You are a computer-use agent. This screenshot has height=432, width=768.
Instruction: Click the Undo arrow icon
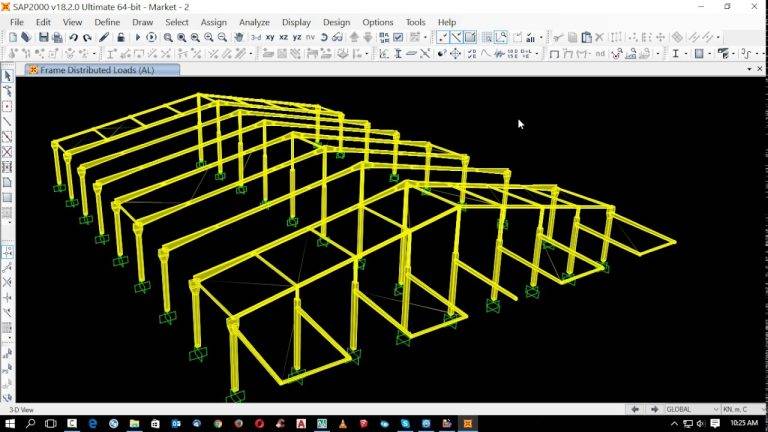coord(73,38)
